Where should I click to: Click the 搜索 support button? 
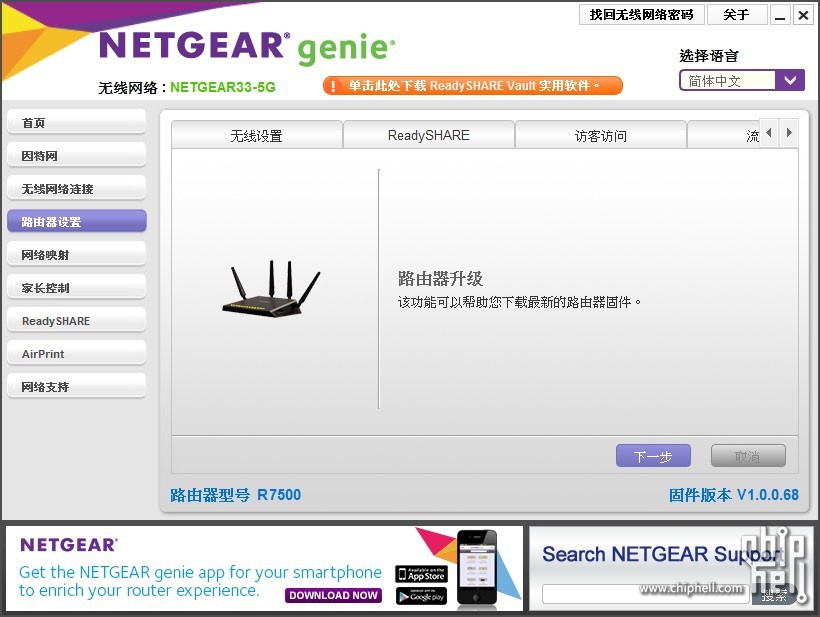point(775,595)
